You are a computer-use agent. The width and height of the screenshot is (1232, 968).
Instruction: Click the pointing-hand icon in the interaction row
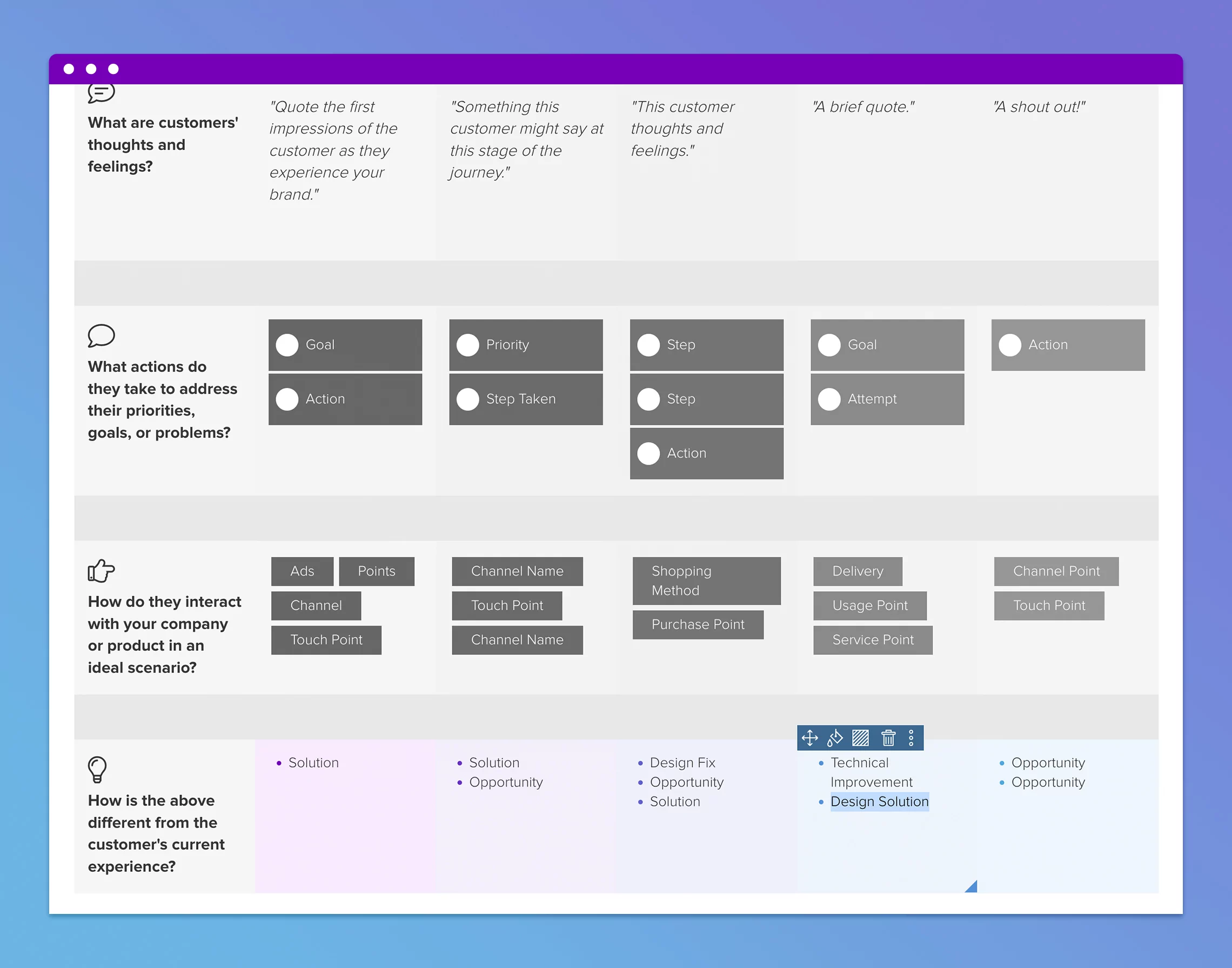pyautogui.click(x=101, y=571)
